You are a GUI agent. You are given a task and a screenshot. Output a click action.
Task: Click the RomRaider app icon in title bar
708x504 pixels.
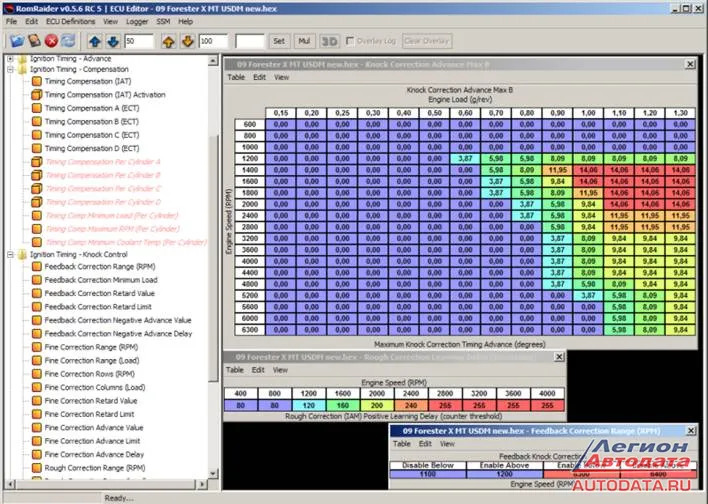coord(8,8)
